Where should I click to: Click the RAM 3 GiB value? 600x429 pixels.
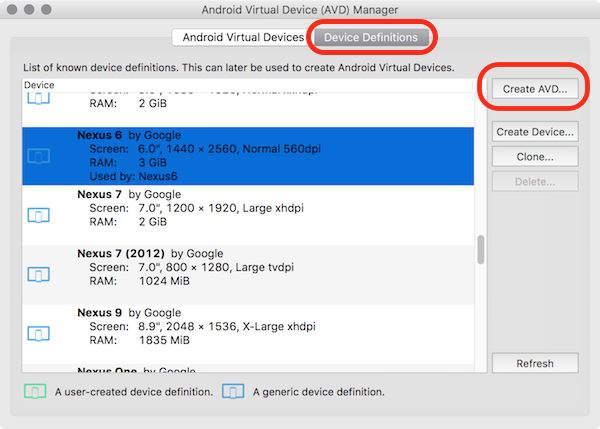pos(153,163)
